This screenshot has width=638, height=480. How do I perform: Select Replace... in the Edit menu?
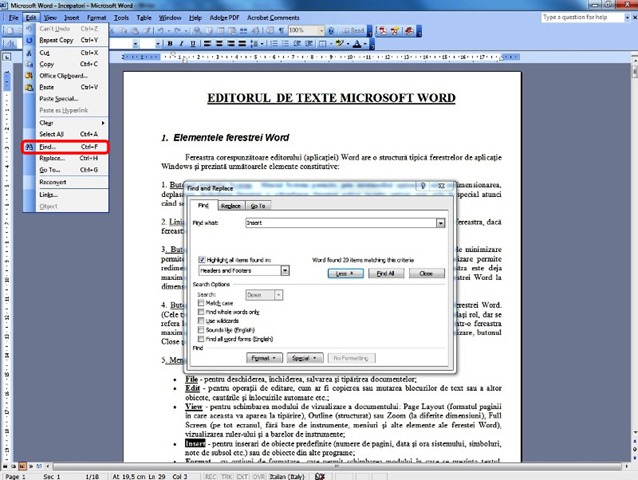click(x=66, y=158)
